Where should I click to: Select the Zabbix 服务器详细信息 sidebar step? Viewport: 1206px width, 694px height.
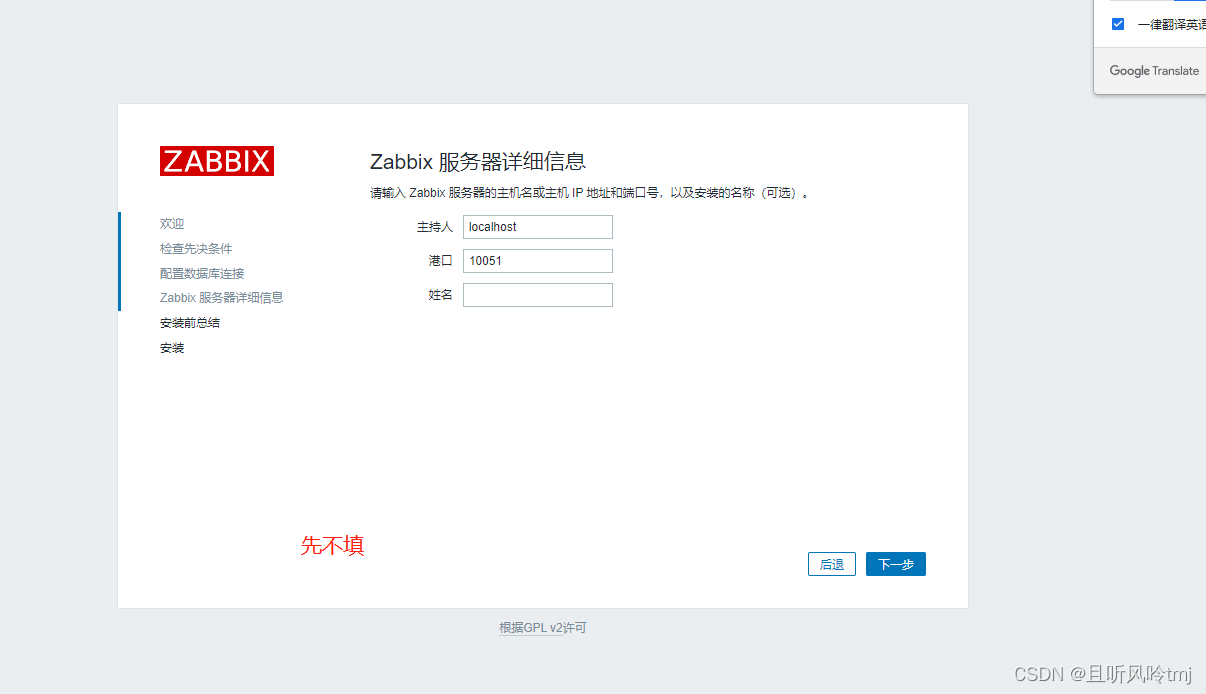click(222, 298)
